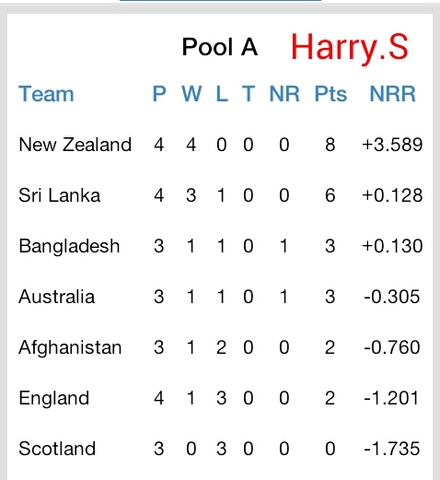The width and height of the screenshot is (440, 480).
Task: Open the New Zealand team row
Action: (220, 145)
